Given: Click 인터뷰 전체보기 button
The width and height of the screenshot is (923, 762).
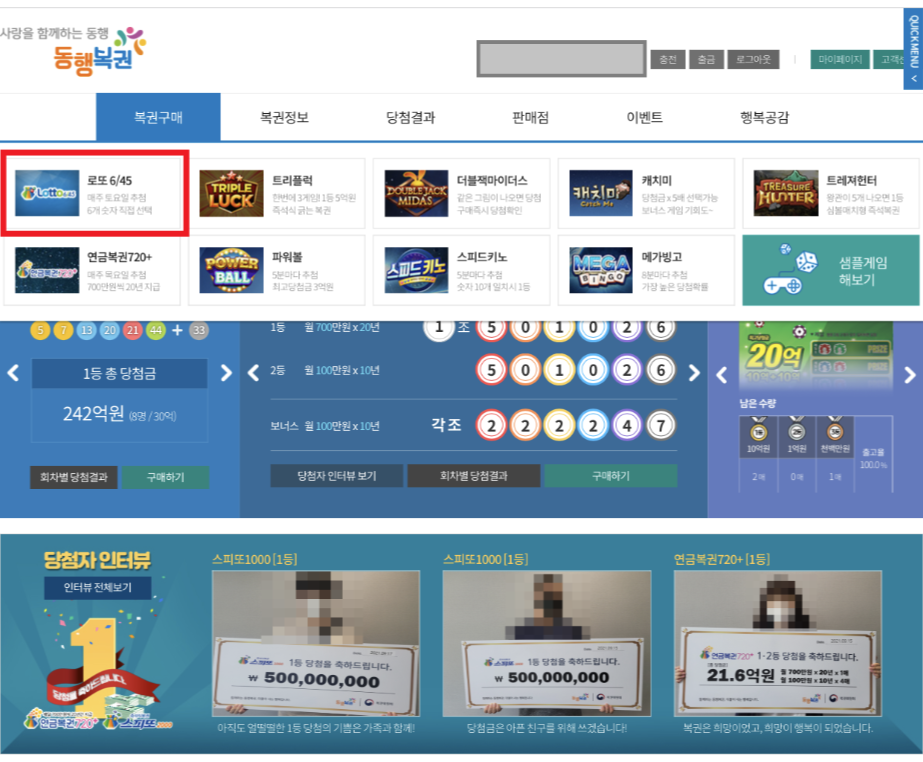Looking at the screenshot, I should (98, 588).
